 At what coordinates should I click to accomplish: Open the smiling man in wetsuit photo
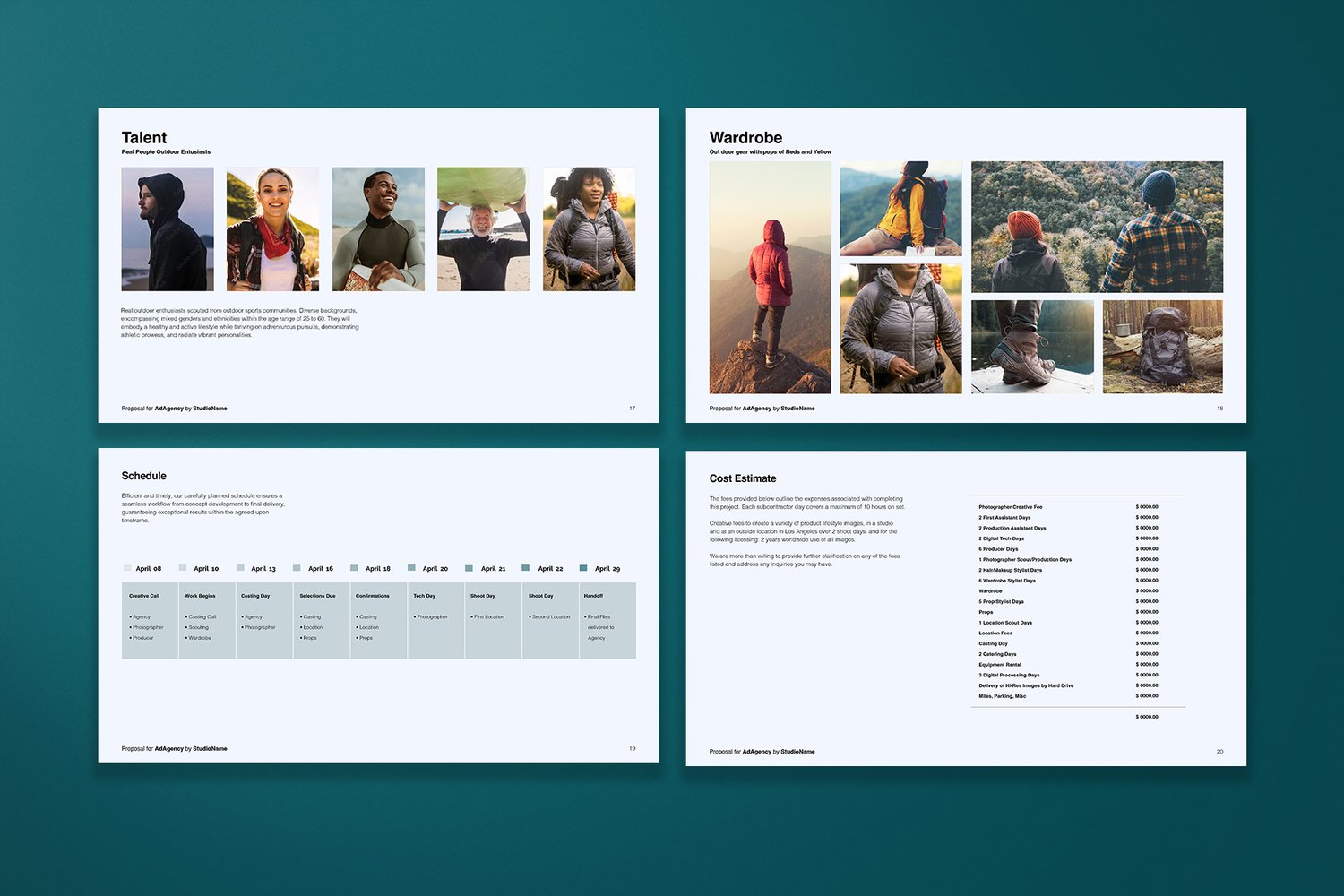378,229
